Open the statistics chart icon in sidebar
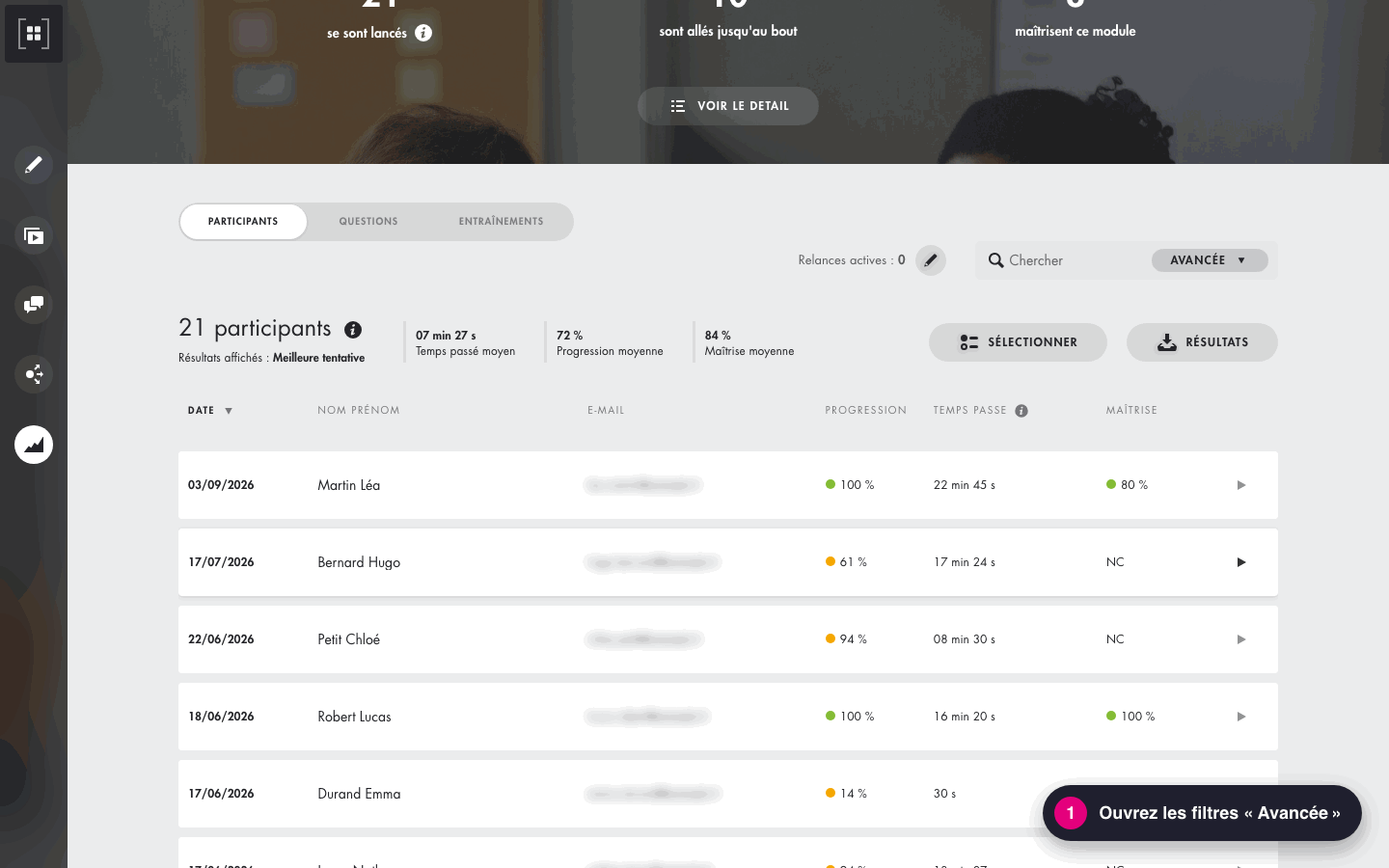 (34, 445)
